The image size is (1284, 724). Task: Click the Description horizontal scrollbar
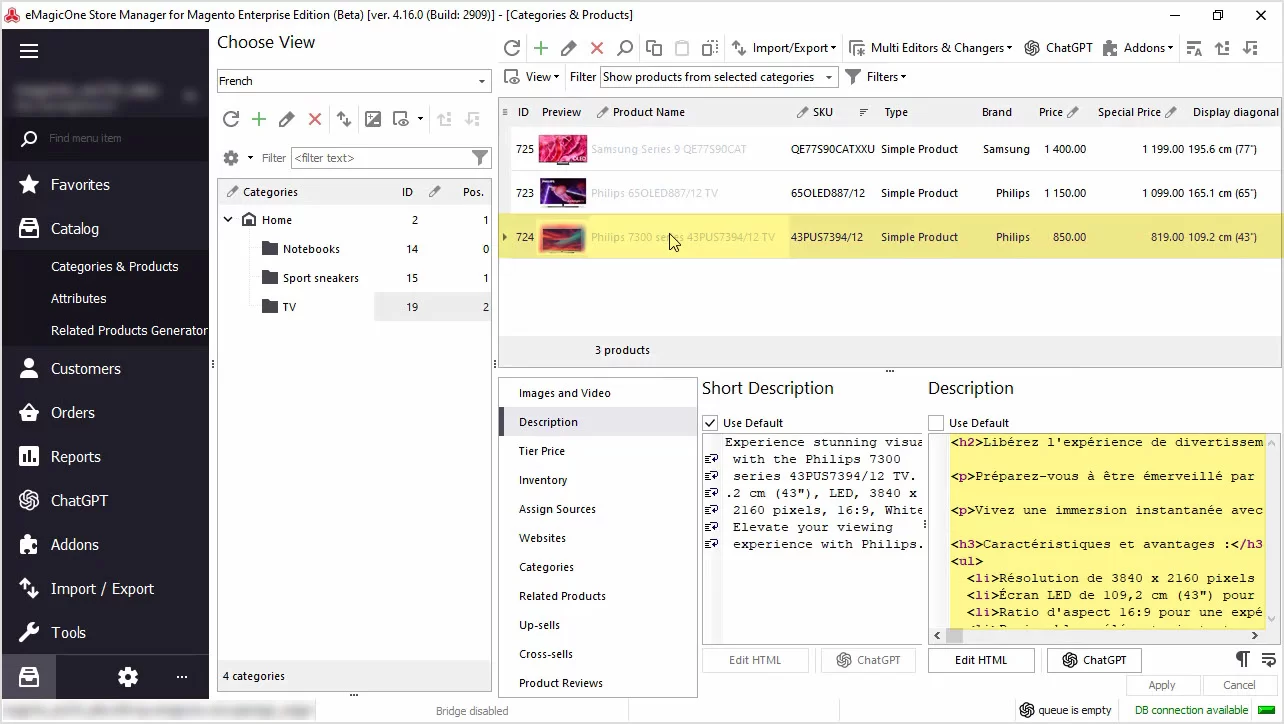point(1096,635)
